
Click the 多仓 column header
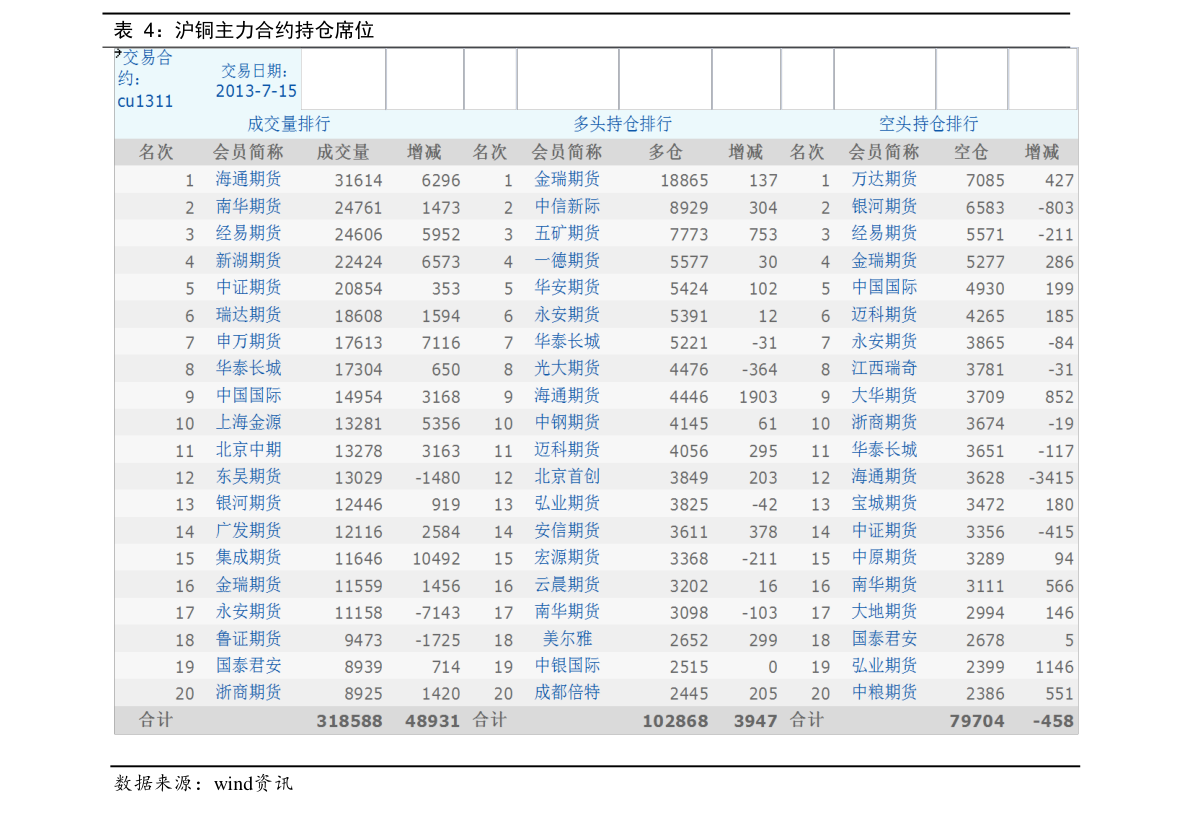click(x=665, y=152)
